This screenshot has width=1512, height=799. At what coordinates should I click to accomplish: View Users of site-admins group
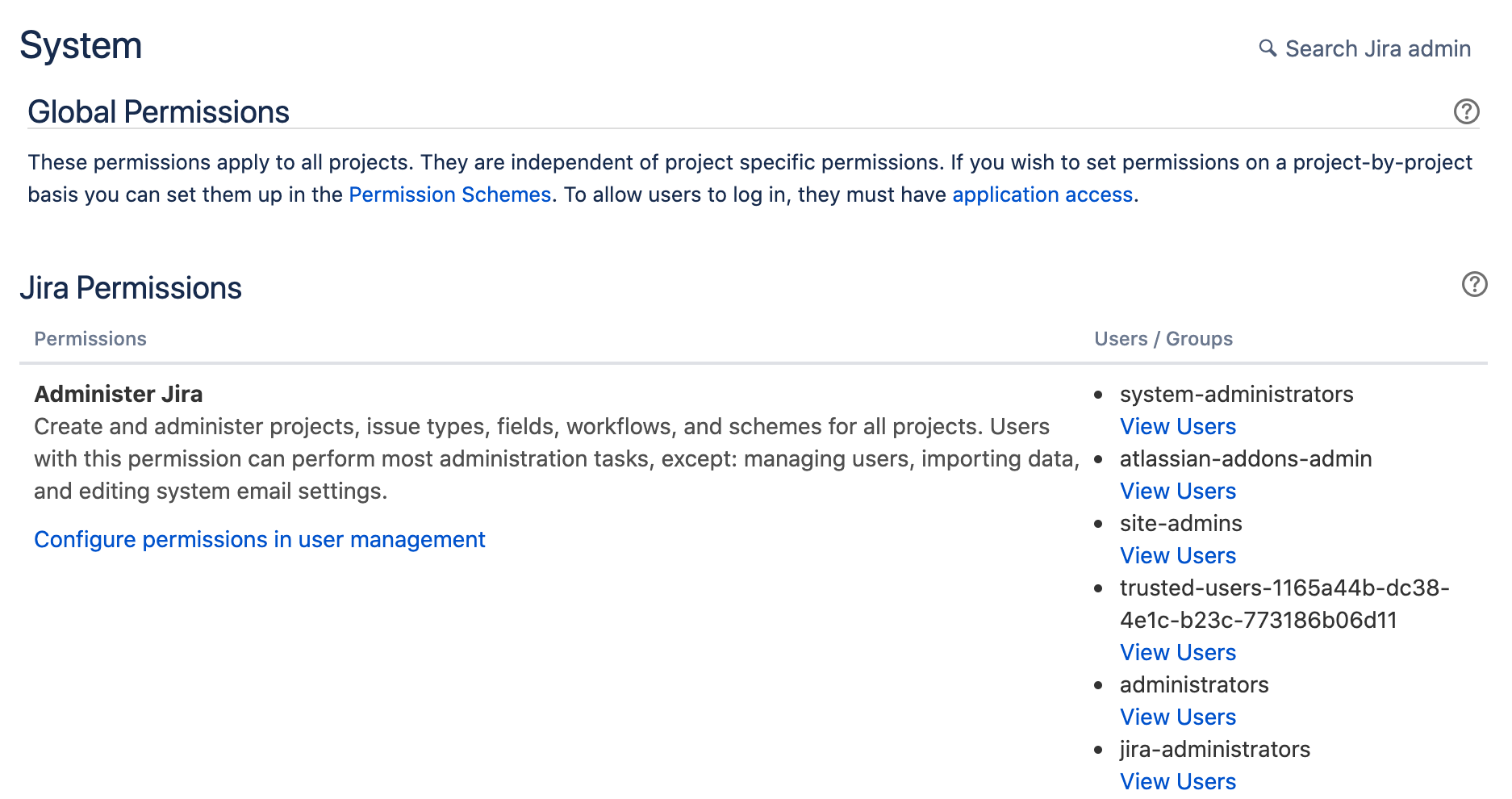1177,555
